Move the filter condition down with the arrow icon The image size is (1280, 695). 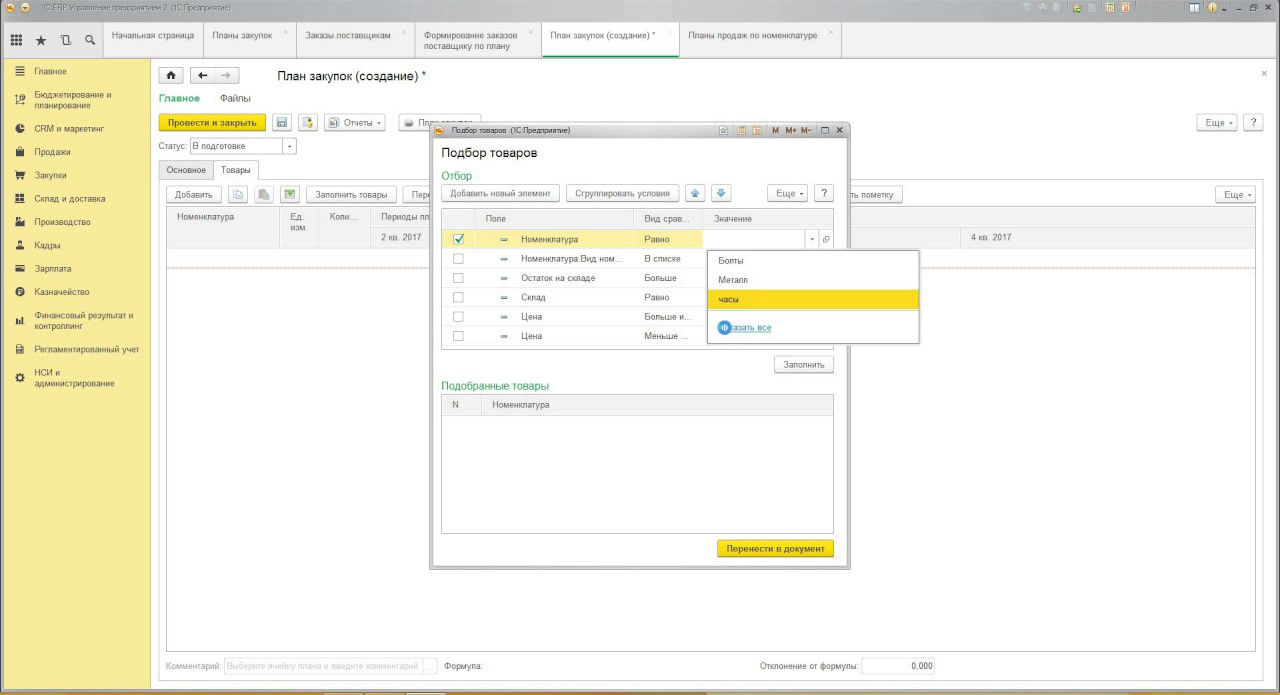coord(721,193)
